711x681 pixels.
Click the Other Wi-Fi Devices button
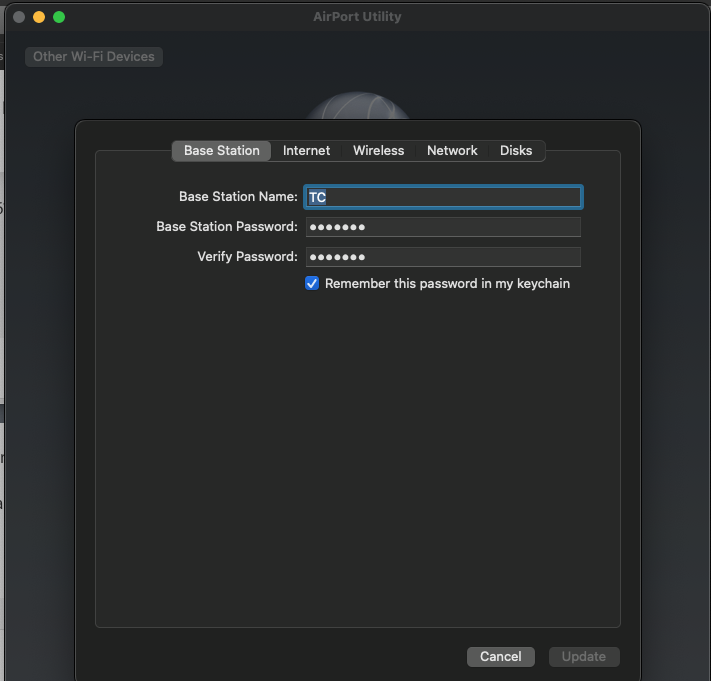[94, 57]
